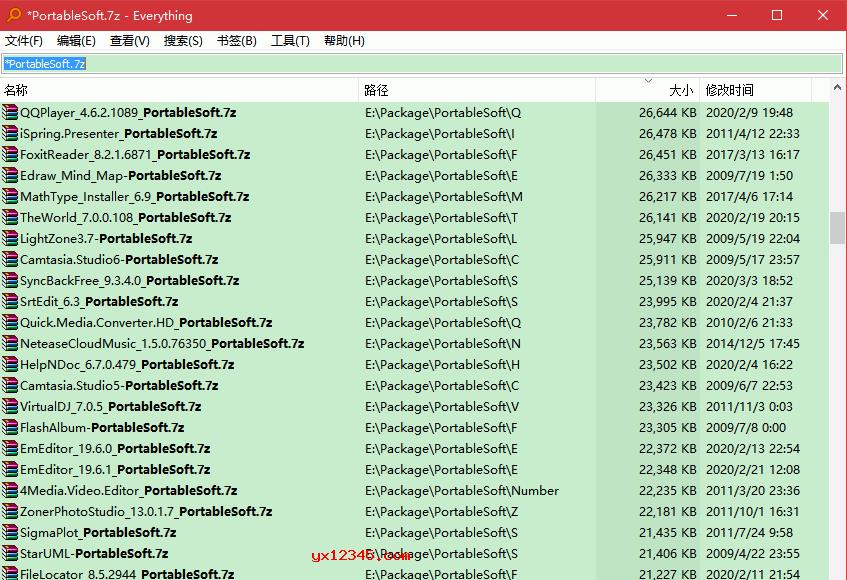Open the 搜索(S) menu
This screenshot has height=580, width=847.
[x=183, y=41]
